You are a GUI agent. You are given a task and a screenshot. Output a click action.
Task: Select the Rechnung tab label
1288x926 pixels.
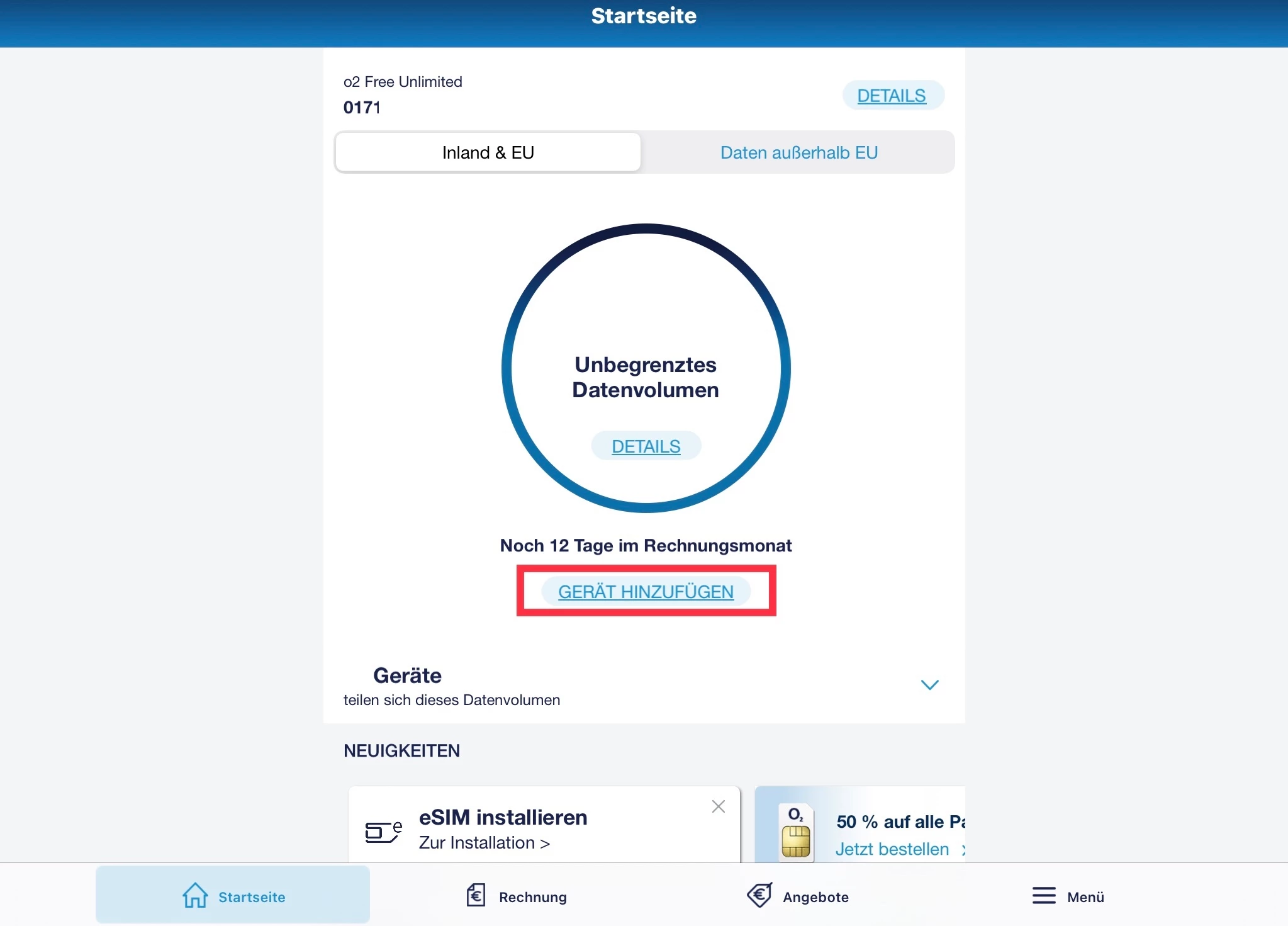[532, 897]
